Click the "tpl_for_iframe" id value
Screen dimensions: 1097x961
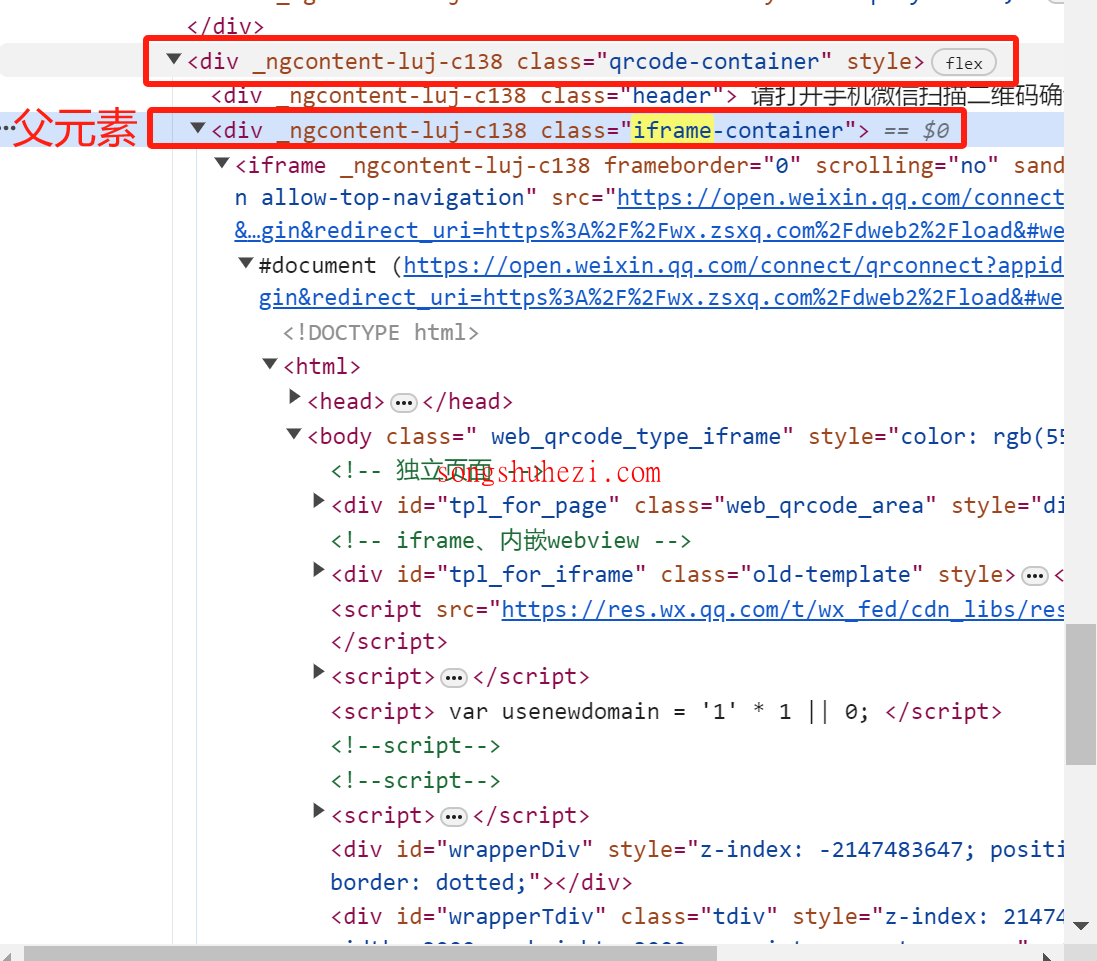[x=542, y=575]
